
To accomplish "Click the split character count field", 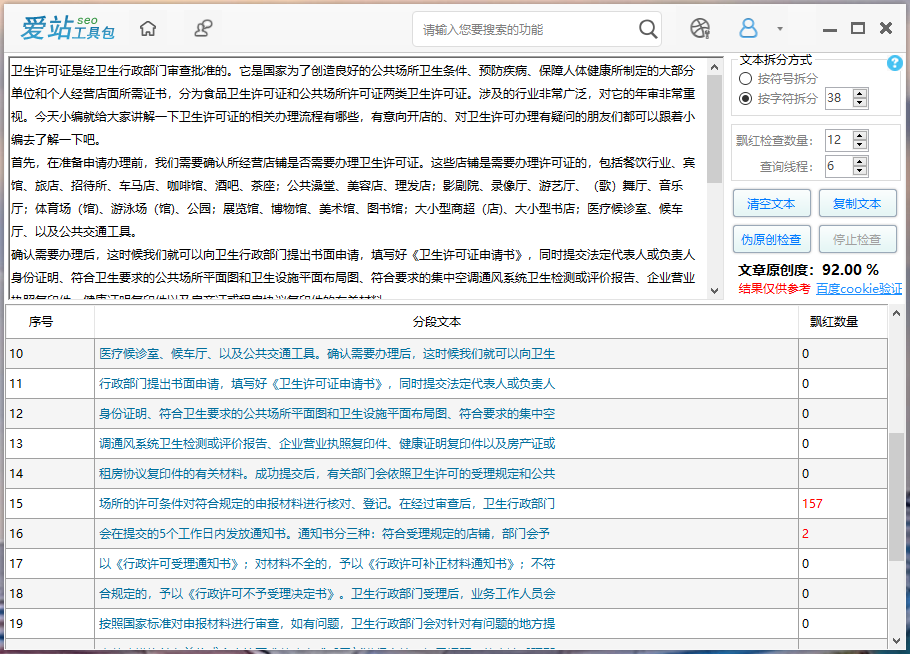I will pyautogui.click(x=839, y=98).
